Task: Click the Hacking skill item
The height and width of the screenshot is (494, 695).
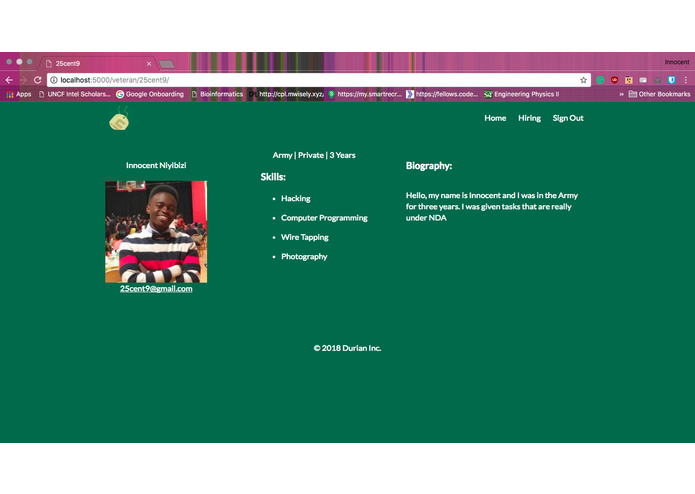Action: coord(296,199)
